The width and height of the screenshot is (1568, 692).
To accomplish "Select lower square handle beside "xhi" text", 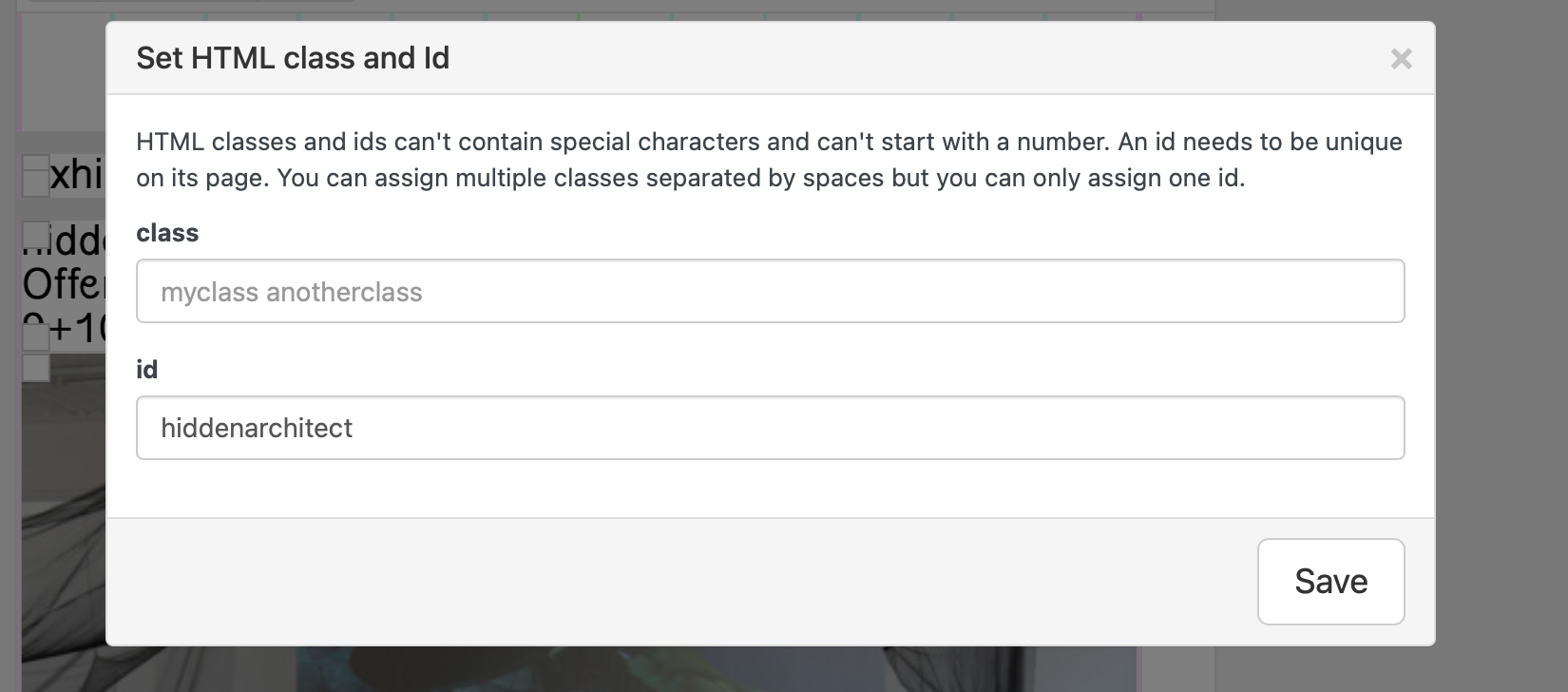I will coord(35,183).
